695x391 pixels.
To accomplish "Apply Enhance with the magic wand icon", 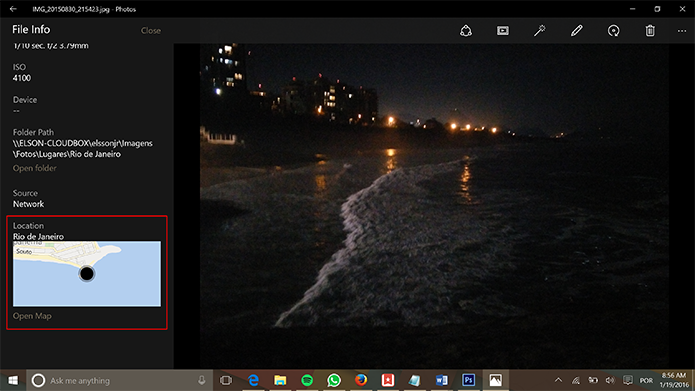I will [539, 31].
